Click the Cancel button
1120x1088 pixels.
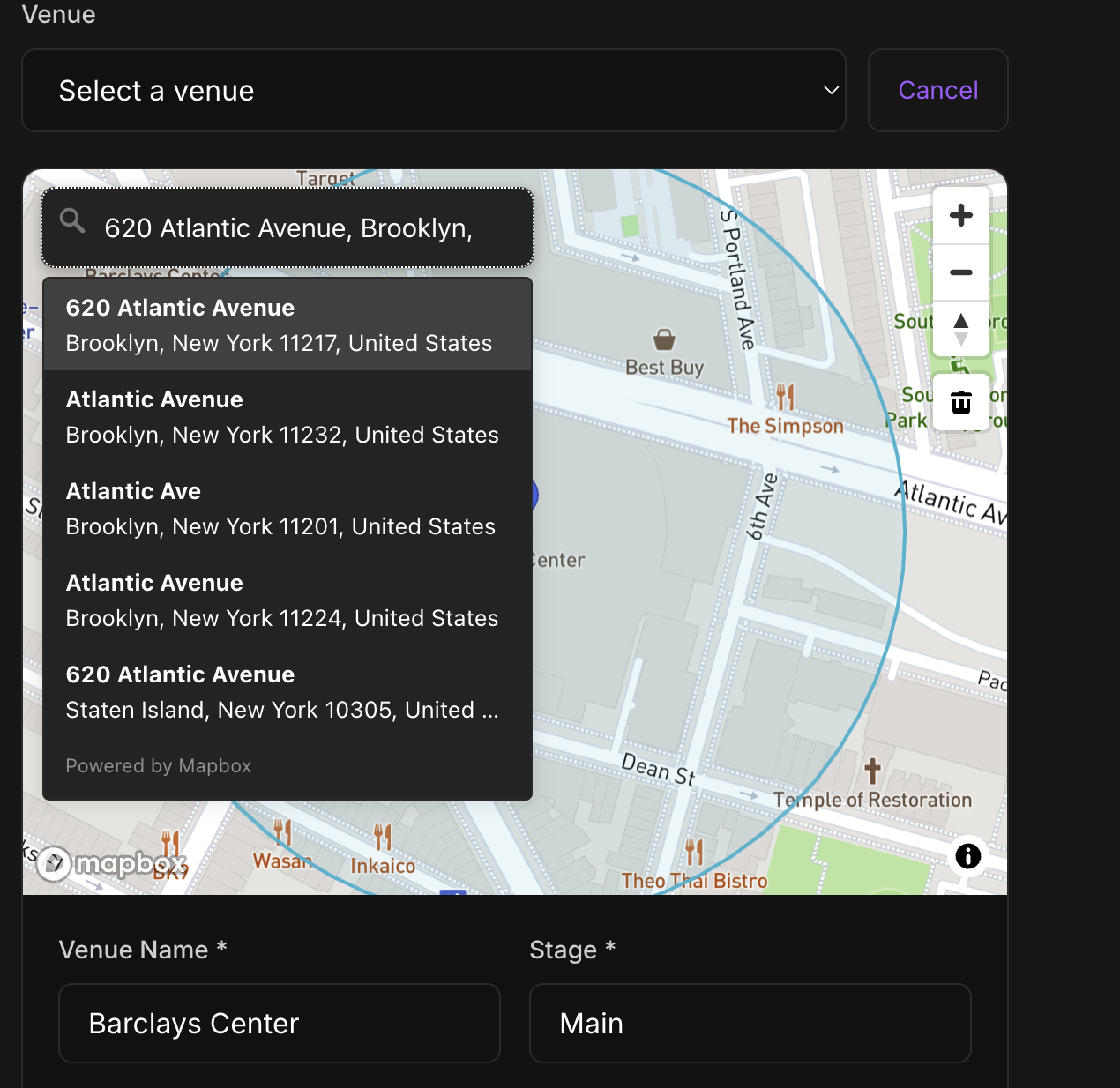pyautogui.click(x=937, y=90)
